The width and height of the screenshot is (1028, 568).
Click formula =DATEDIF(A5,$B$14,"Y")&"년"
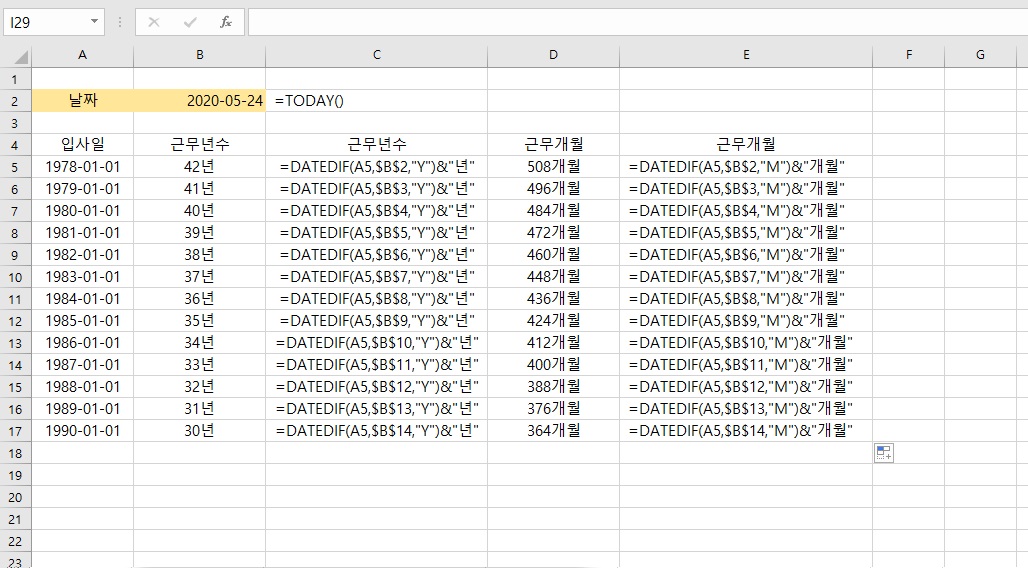click(376, 431)
